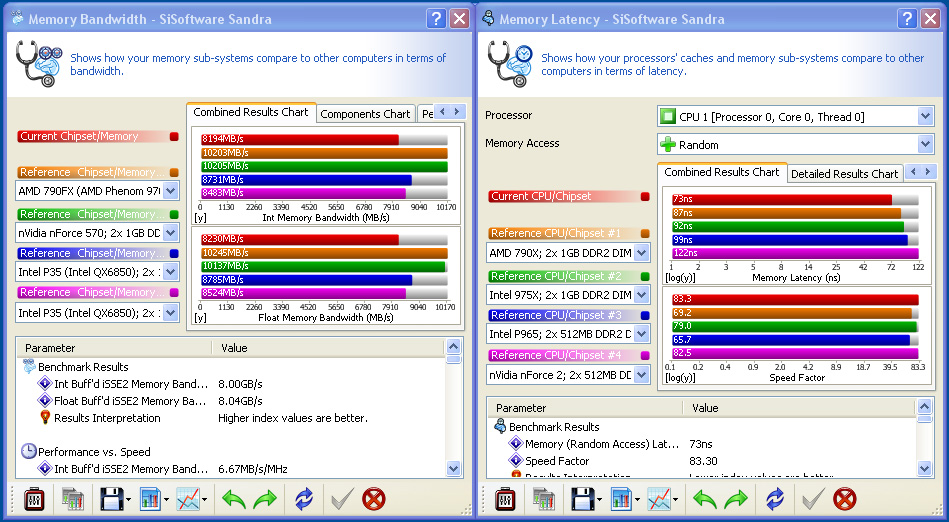Click Value column header in Memory Latency list
The width and height of the screenshot is (949, 522).
click(799, 408)
